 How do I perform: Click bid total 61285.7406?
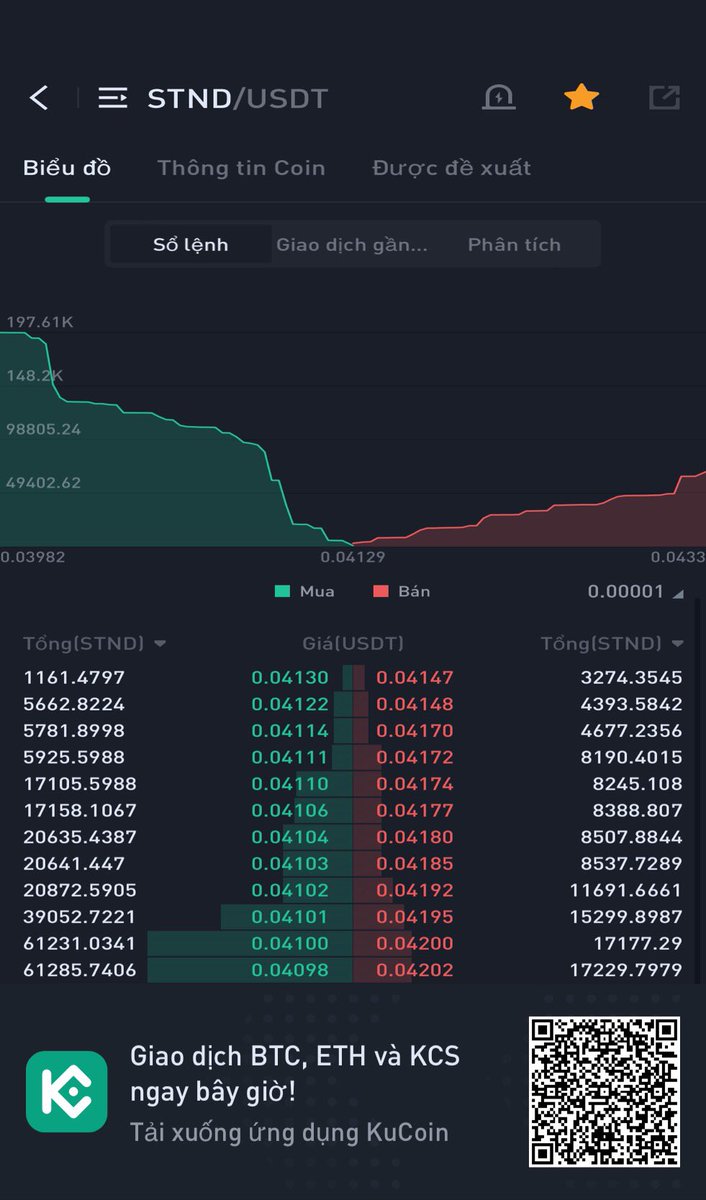pos(79,969)
